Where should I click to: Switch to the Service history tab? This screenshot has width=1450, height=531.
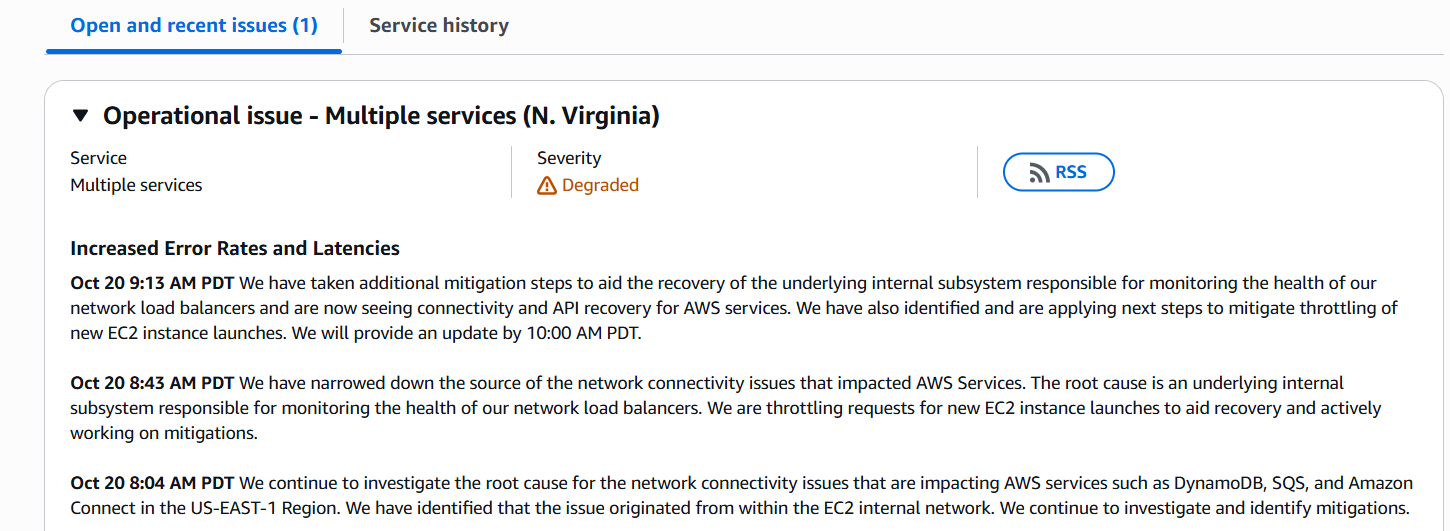tap(439, 26)
